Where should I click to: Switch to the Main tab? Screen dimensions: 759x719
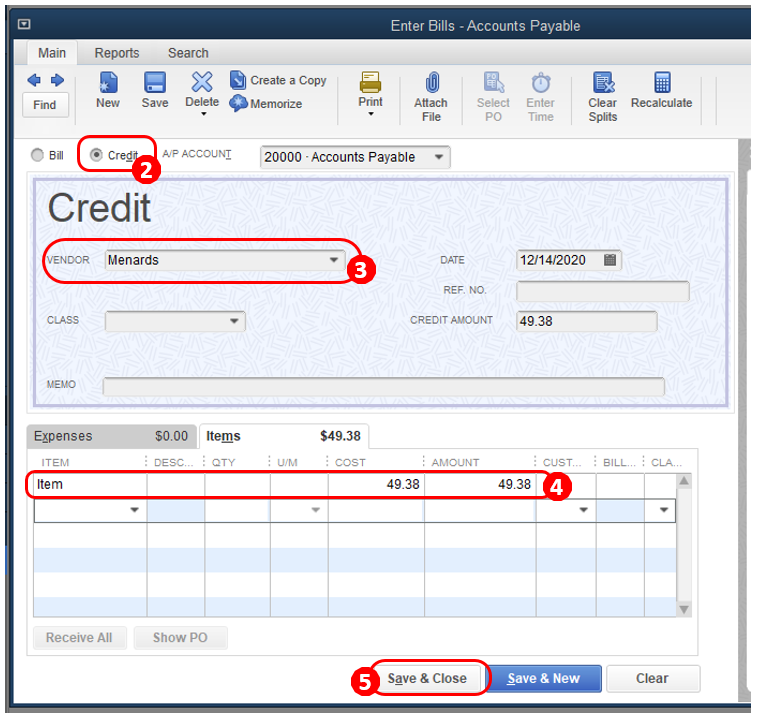tap(52, 53)
